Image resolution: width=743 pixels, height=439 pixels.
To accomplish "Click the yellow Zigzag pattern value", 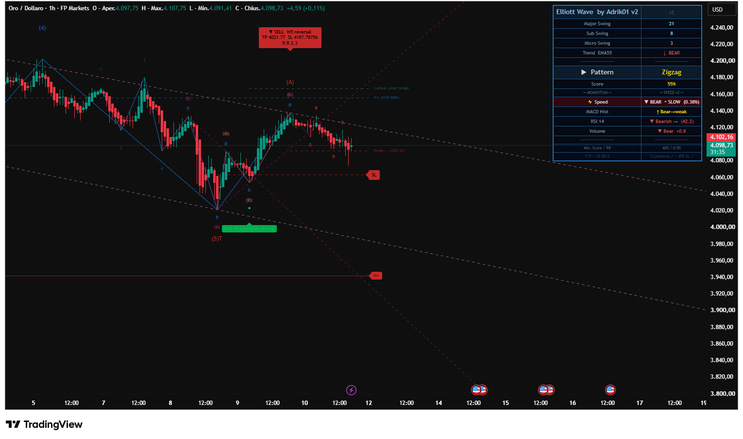I will pos(671,72).
